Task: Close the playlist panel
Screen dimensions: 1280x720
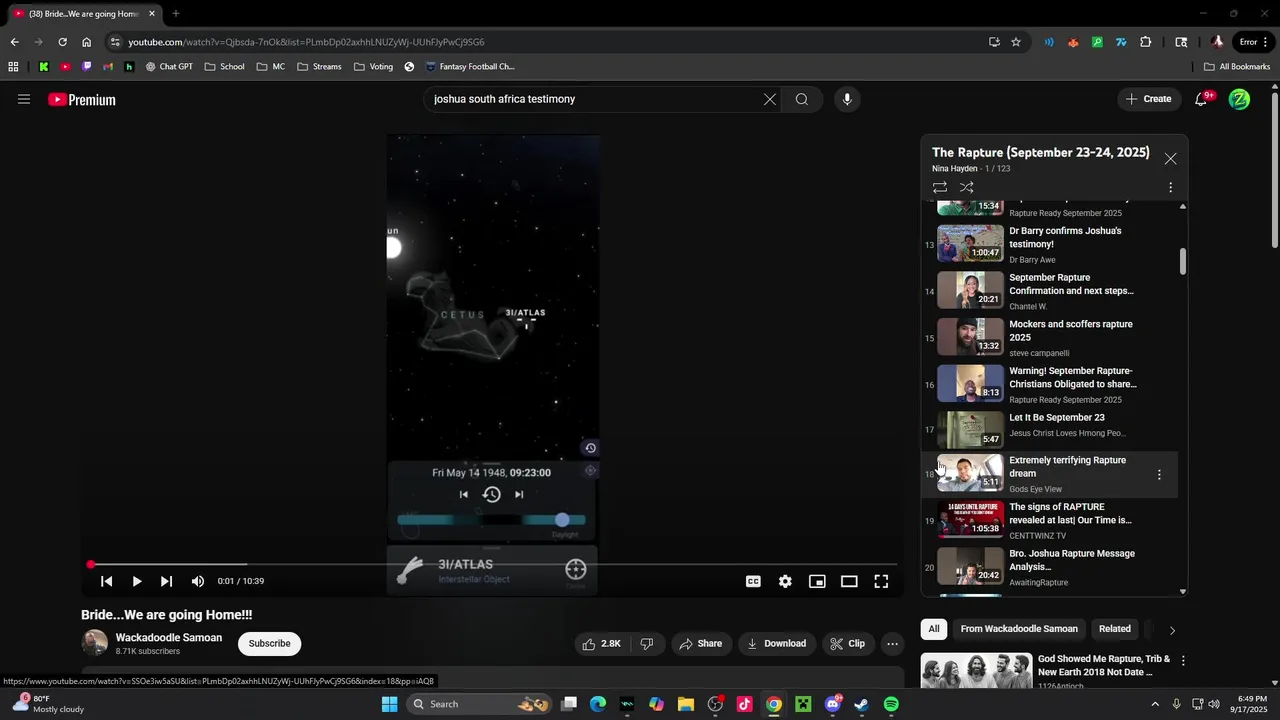Action: tap(1170, 159)
